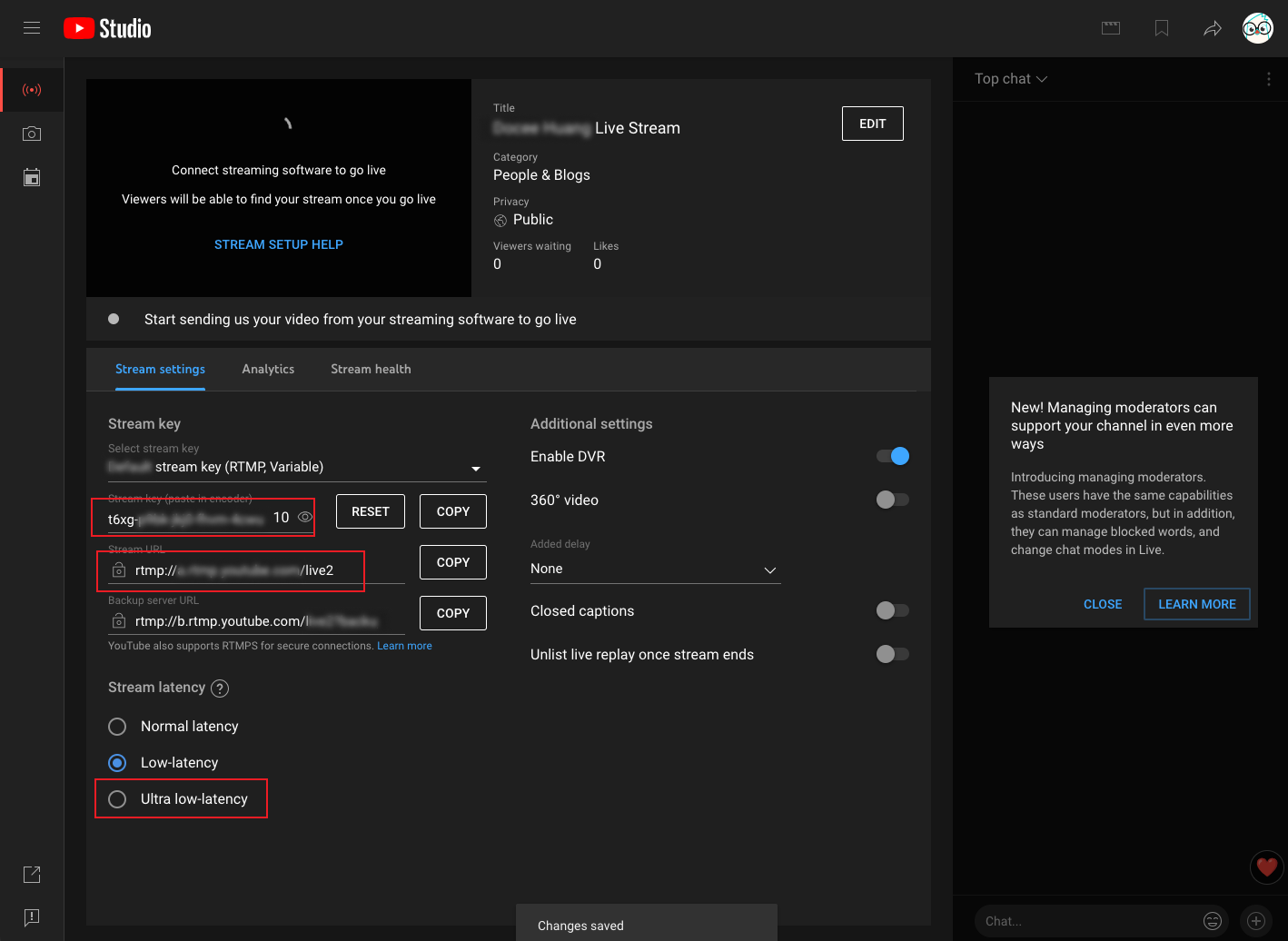Click the share arrow icon in top bar
1288x941 pixels.
1213,28
